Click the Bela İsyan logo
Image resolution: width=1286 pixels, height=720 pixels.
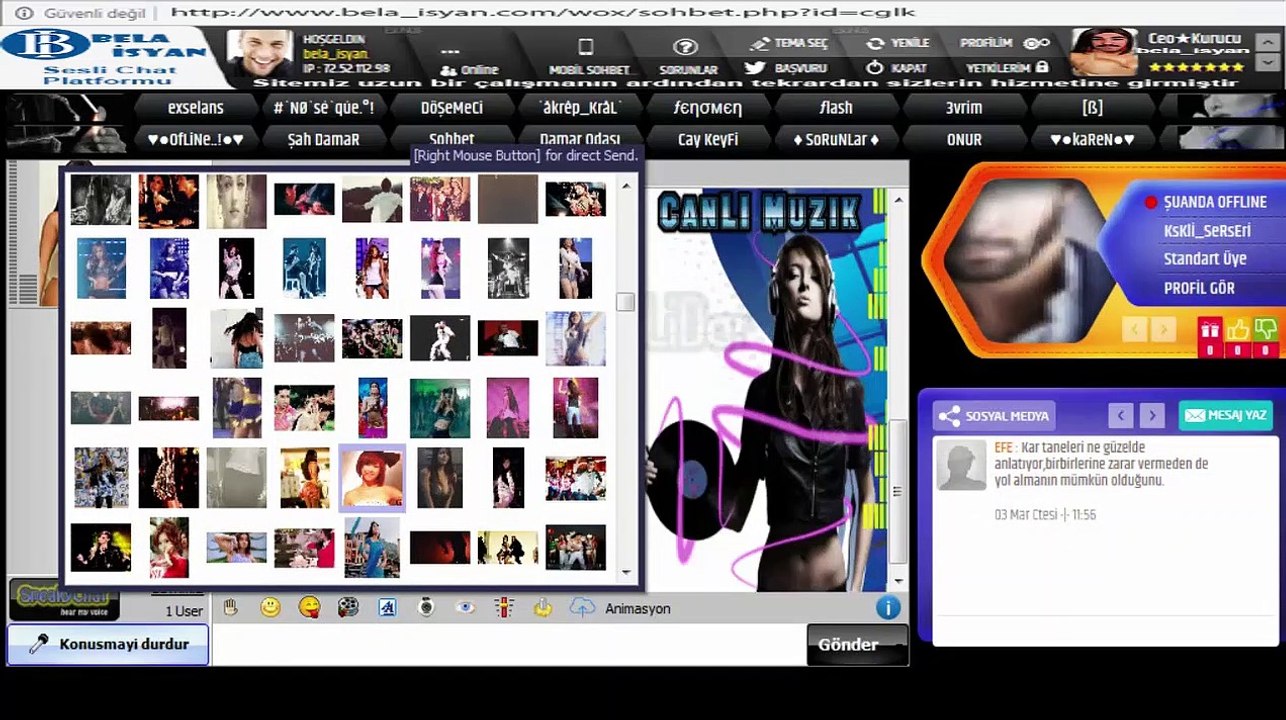click(x=103, y=57)
